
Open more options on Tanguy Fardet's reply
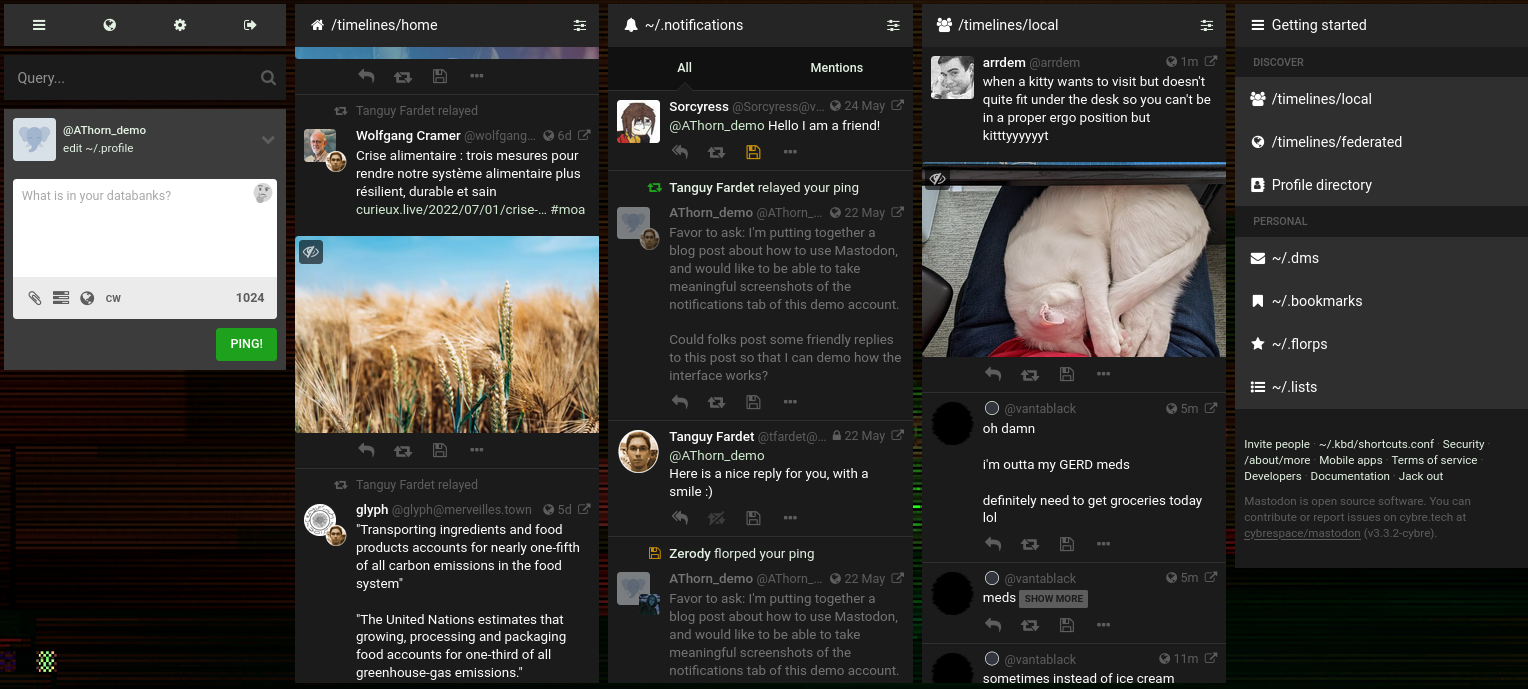(x=790, y=518)
